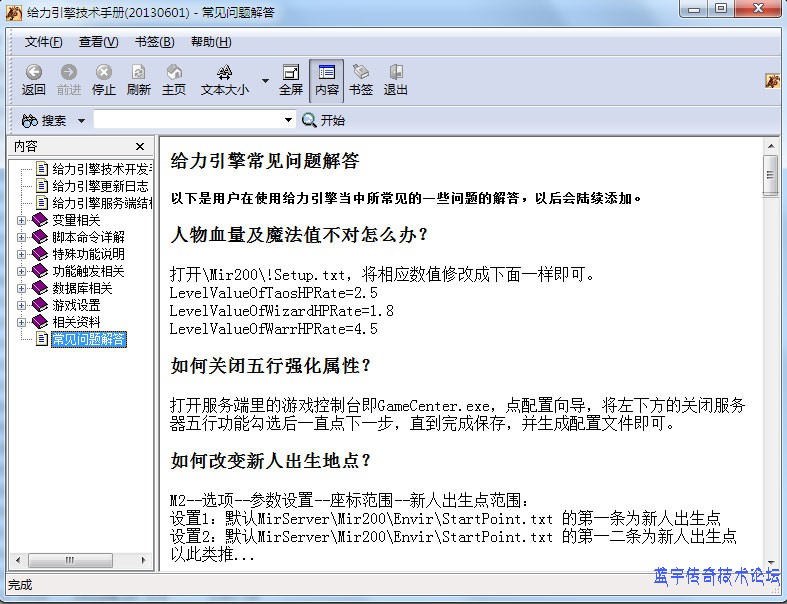The height and width of the screenshot is (604, 787).
Task: Expand the 脚本命令详解 tree node
Action: (22, 237)
